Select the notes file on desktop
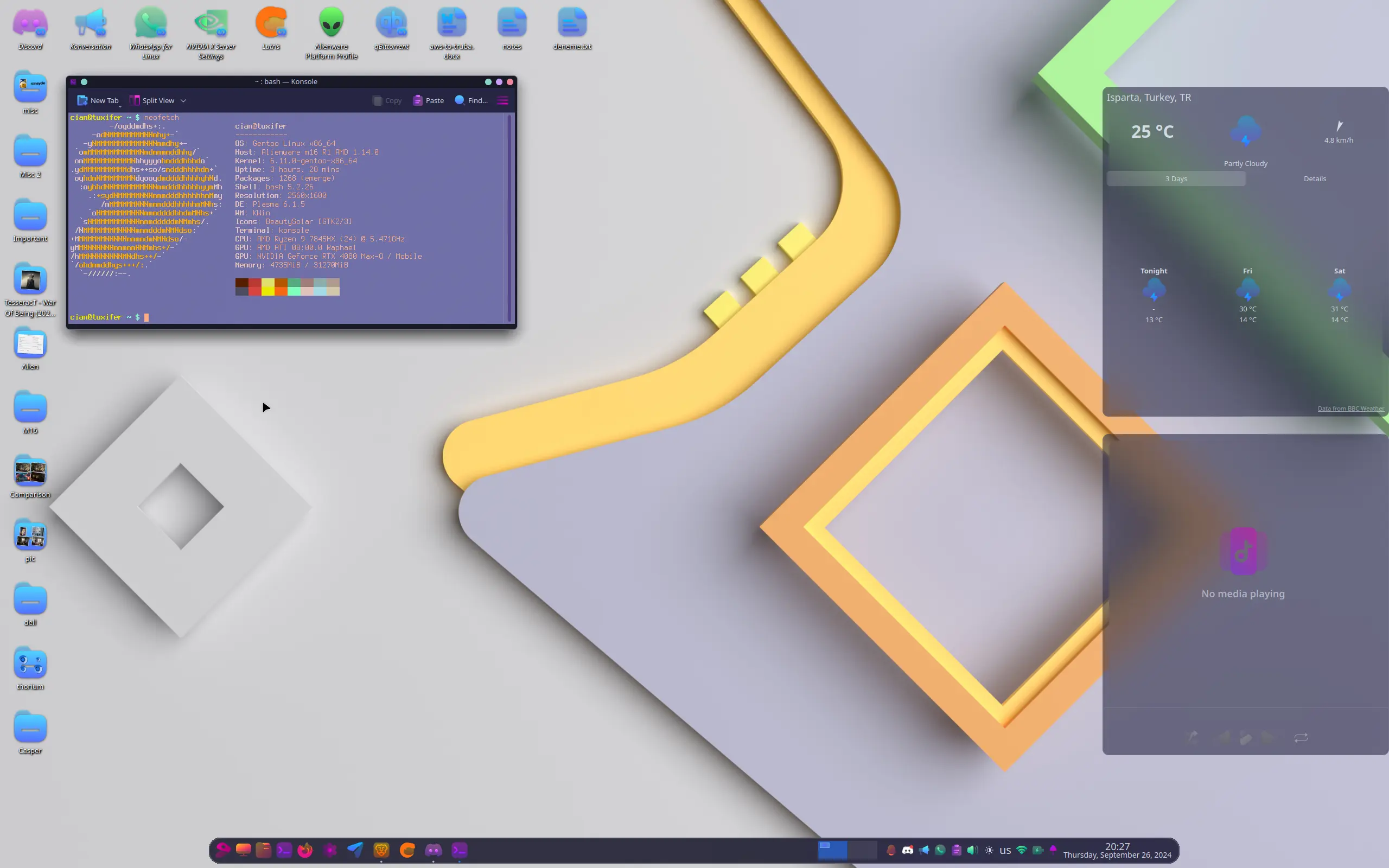 pyautogui.click(x=512, y=29)
